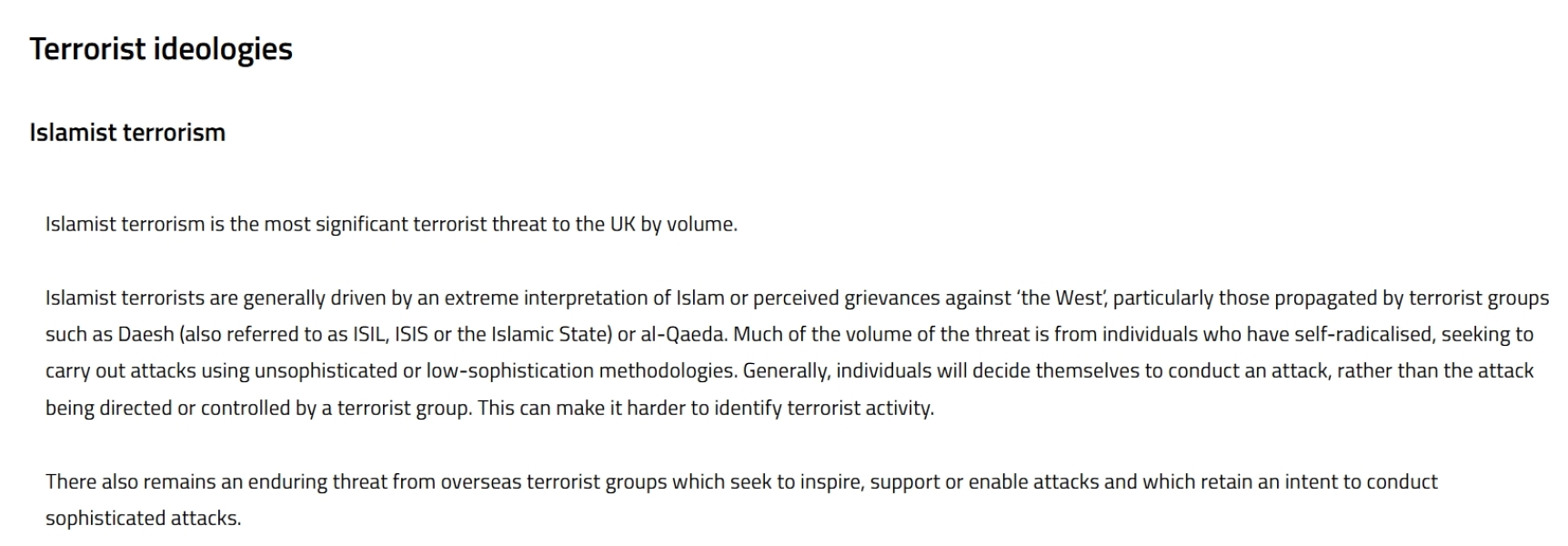Click the sentence about threat to UK by volume
The width and height of the screenshot is (1568, 546).
pyautogui.click(x=391, y=224)
